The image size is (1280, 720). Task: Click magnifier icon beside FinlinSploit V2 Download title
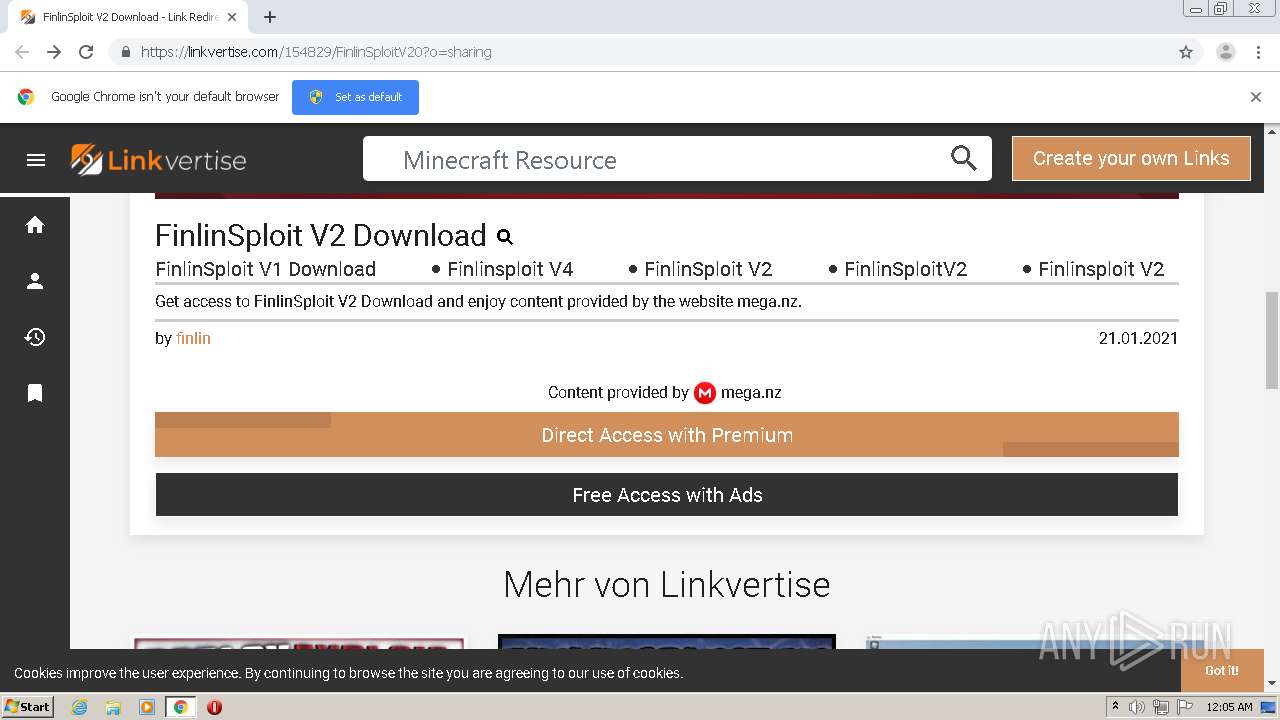[505, 237]
